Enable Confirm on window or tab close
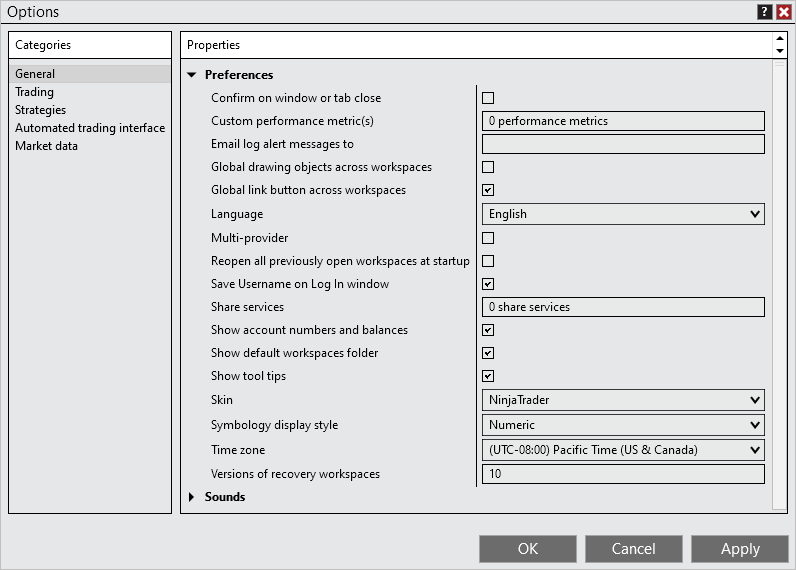796x570 pixels. pyautogui.click(x=488, y=98)
